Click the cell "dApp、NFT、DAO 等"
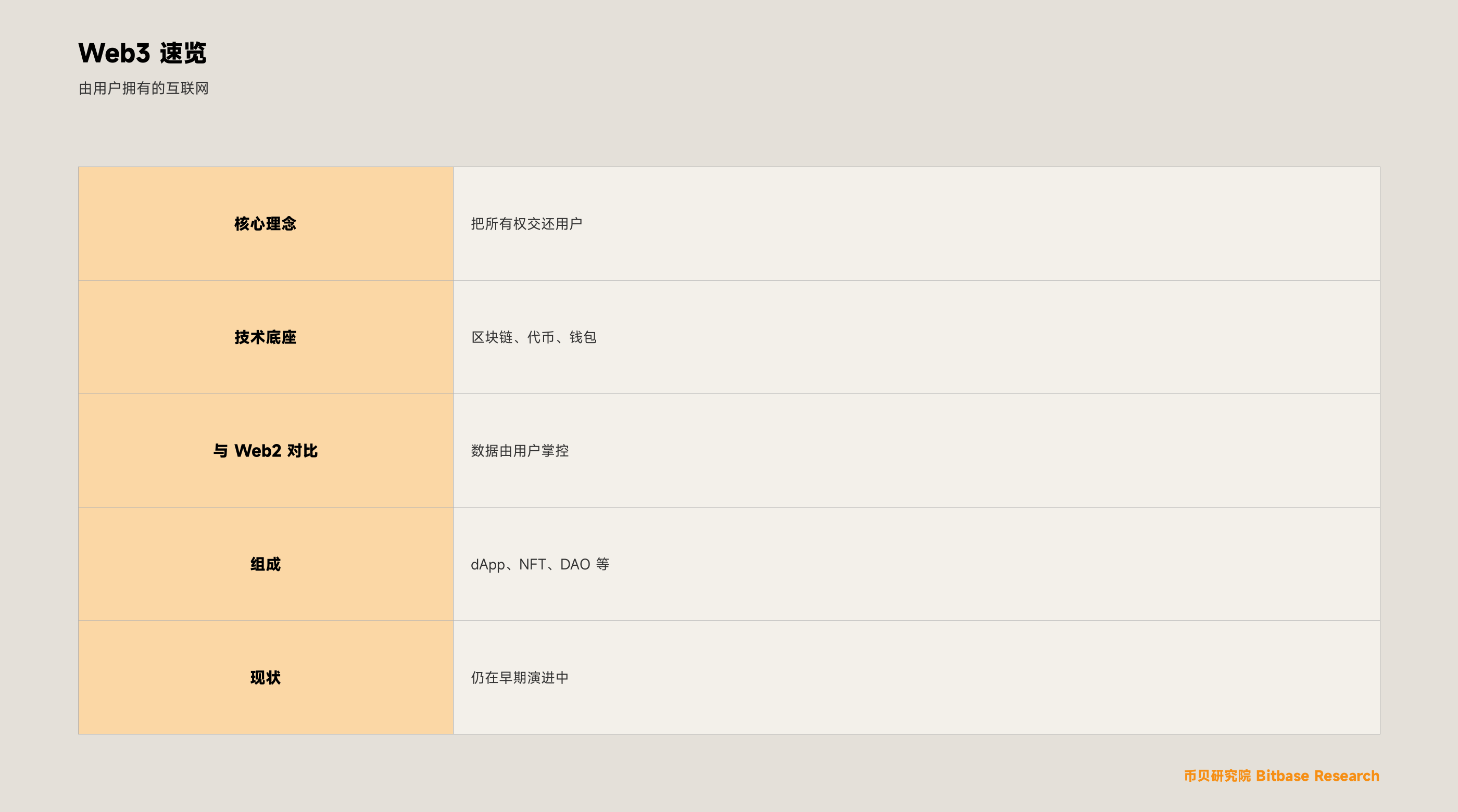1458x812 pixels. click(916, 564)
